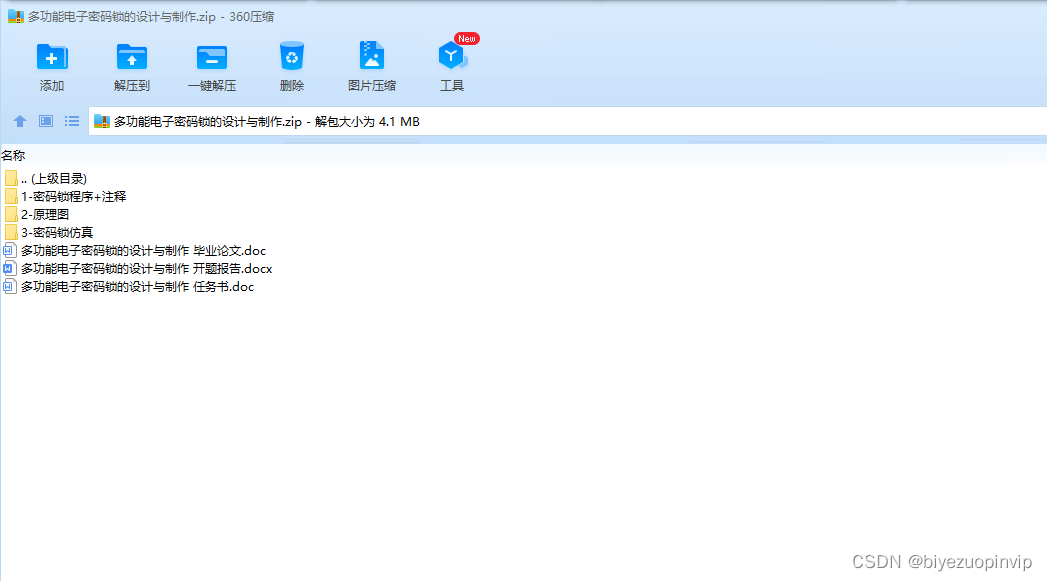Select the .. (上级目录) entry
This screenshot has height=581, width=1047.
tap(53, 178)
